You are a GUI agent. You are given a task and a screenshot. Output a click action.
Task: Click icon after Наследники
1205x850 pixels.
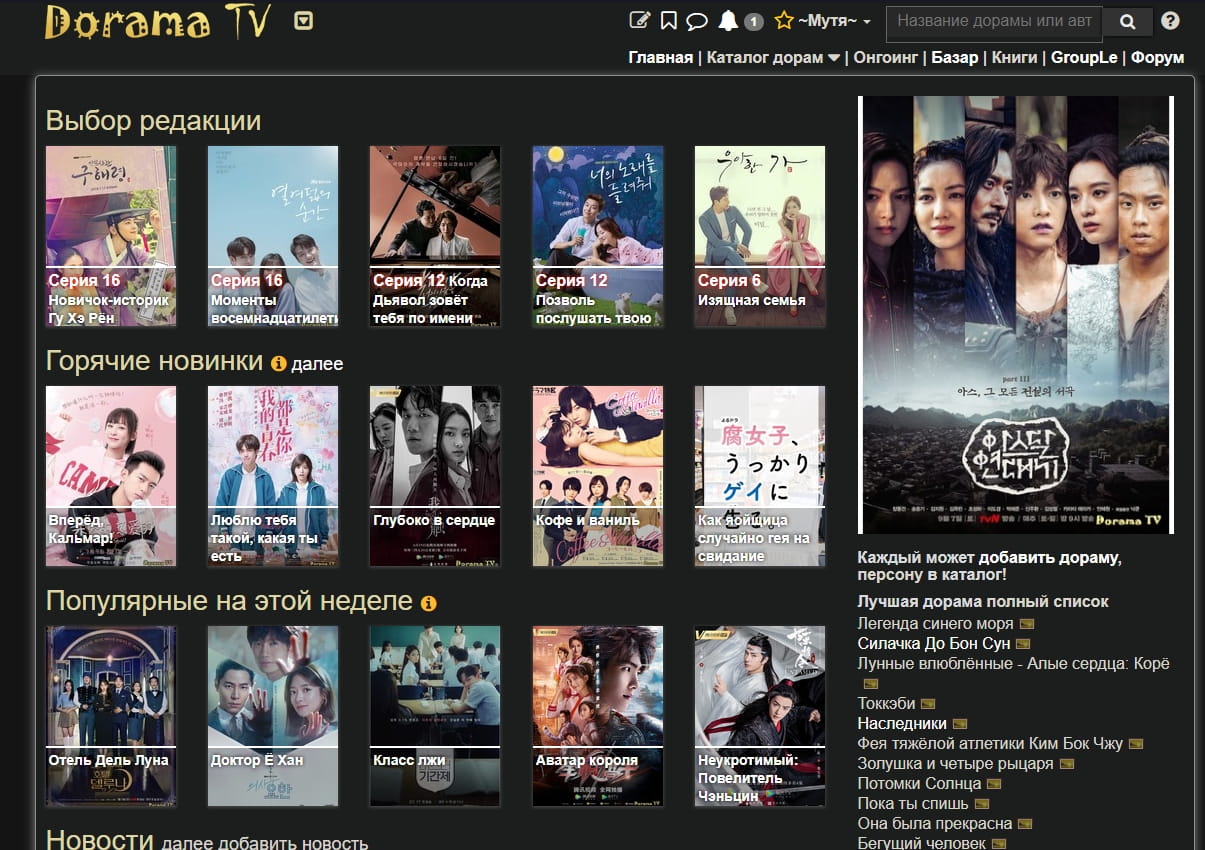960,724
